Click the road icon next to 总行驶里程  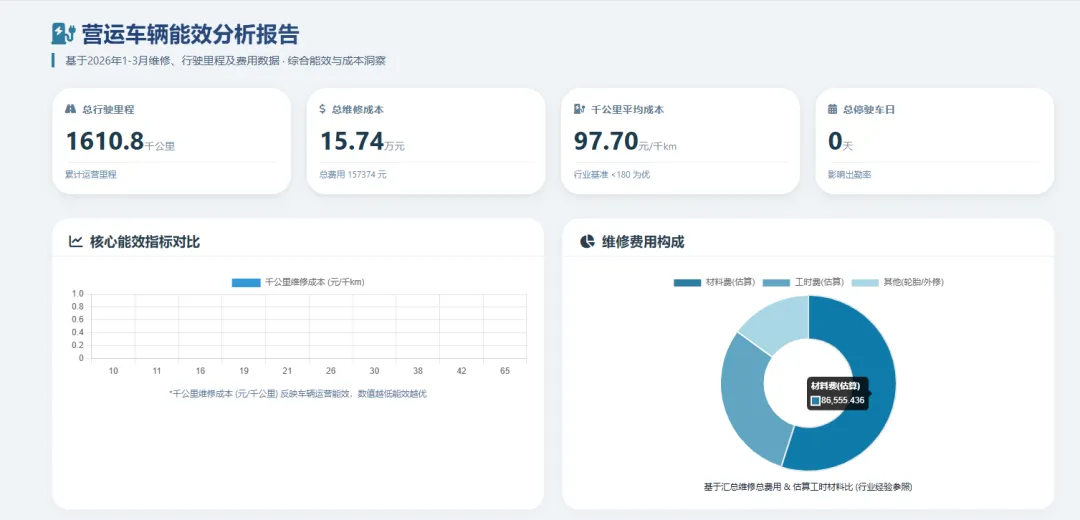(x=70, y=109)
